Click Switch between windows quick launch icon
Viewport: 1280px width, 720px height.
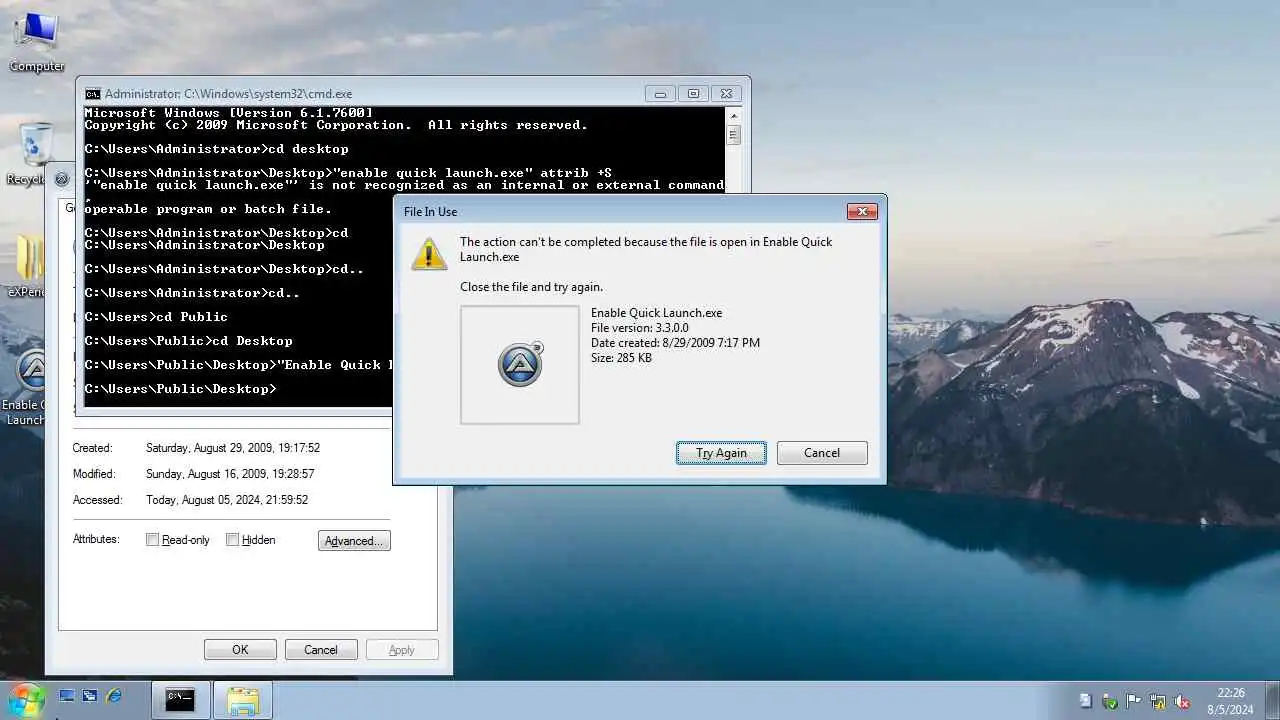pos(90,696)
